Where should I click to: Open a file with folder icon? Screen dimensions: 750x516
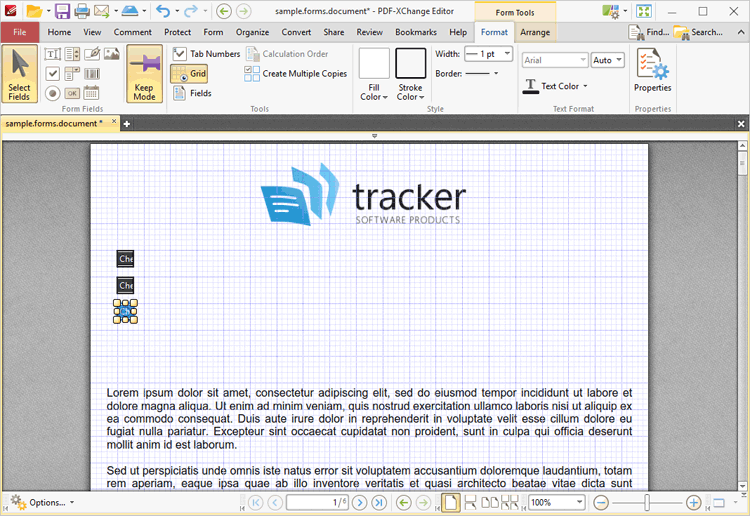[34, 11]
